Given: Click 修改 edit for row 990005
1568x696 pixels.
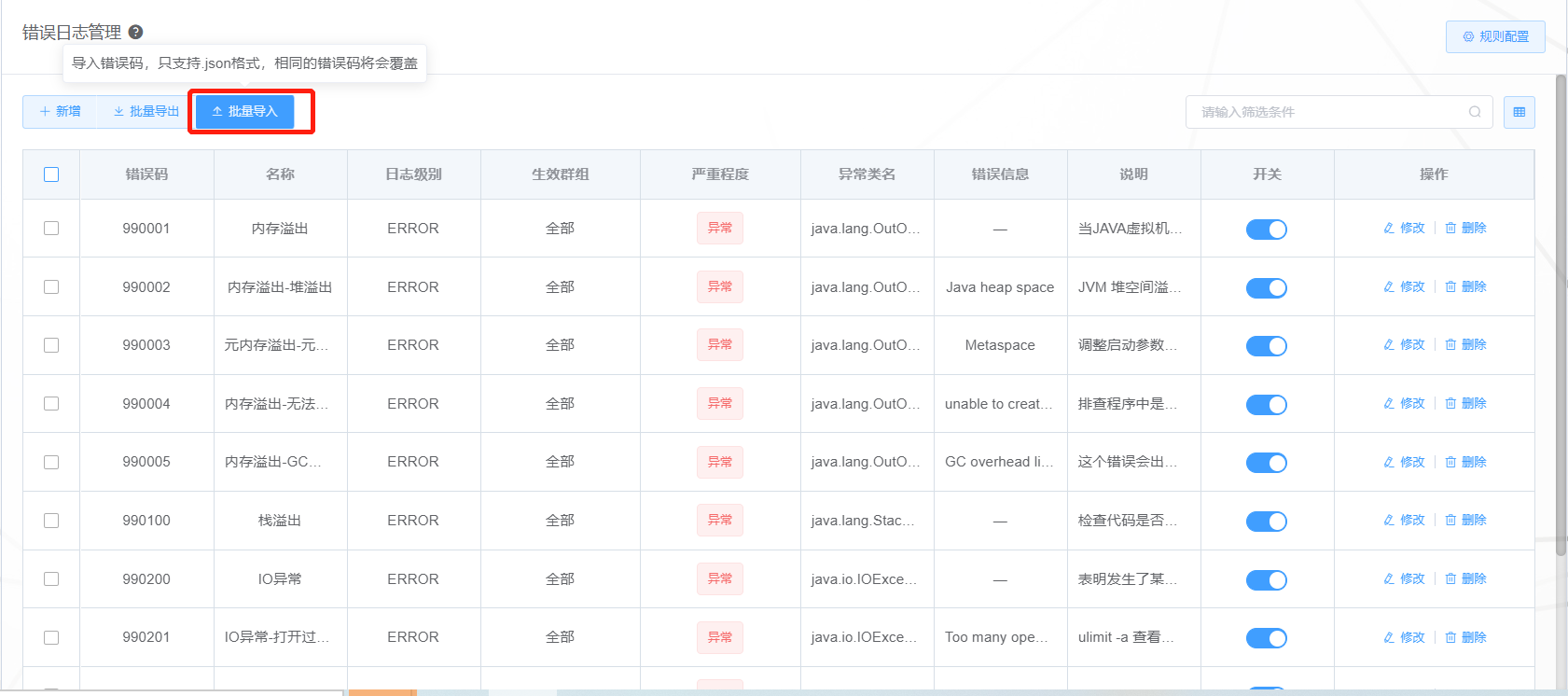Looking at the screenshot, I should (x=1404, y=462).
